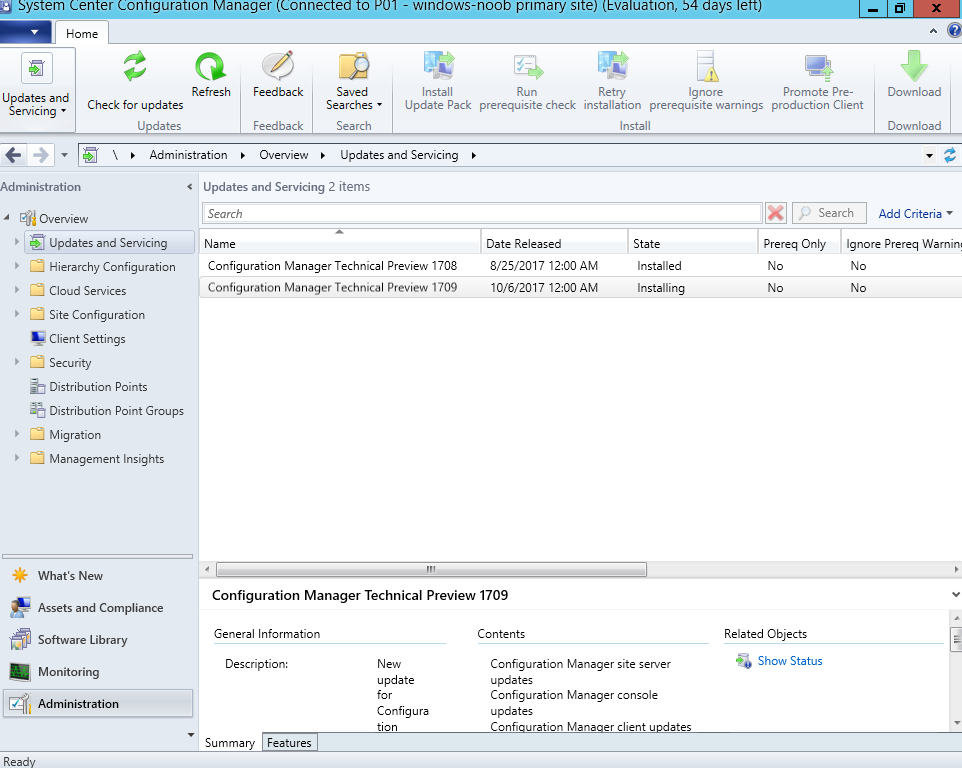Screen dimensions: 962x768
Task: Click Check for updates icon
Action: (135, 66)
